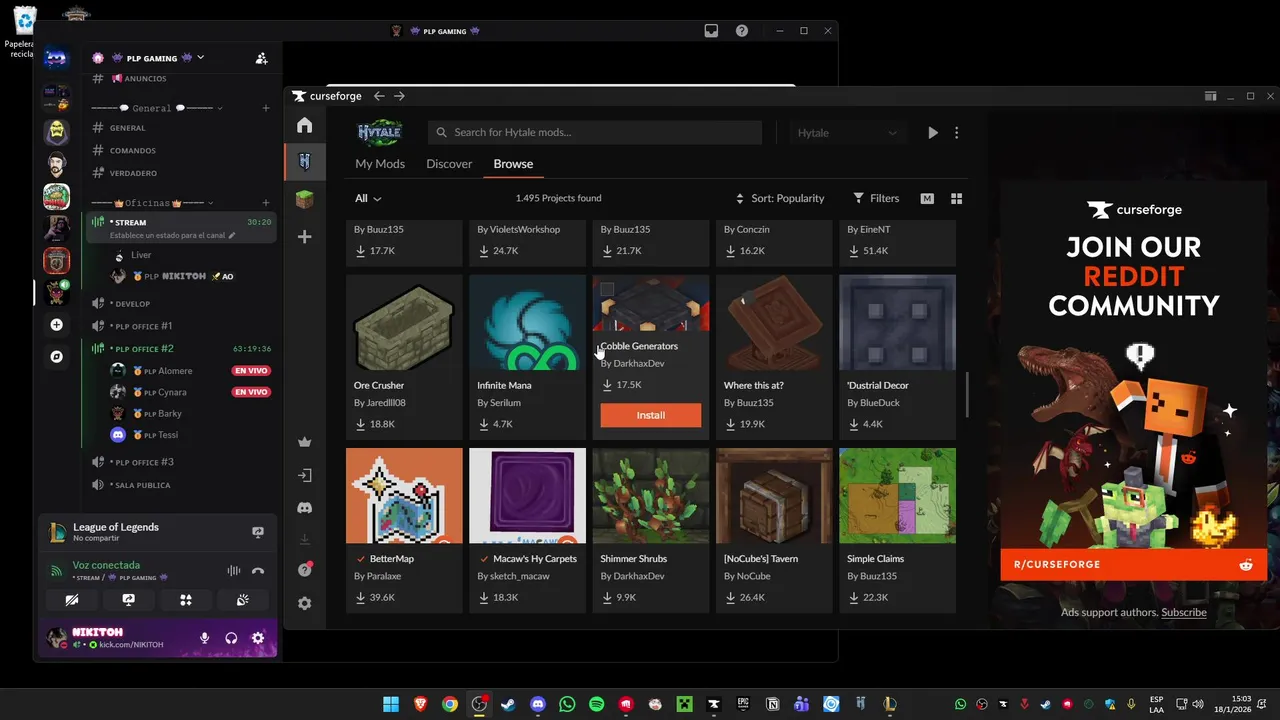Viewport: 1280px width, 720px height.
Task: Toggle noise suppression waveform icon
Action: tap(234, 571)
